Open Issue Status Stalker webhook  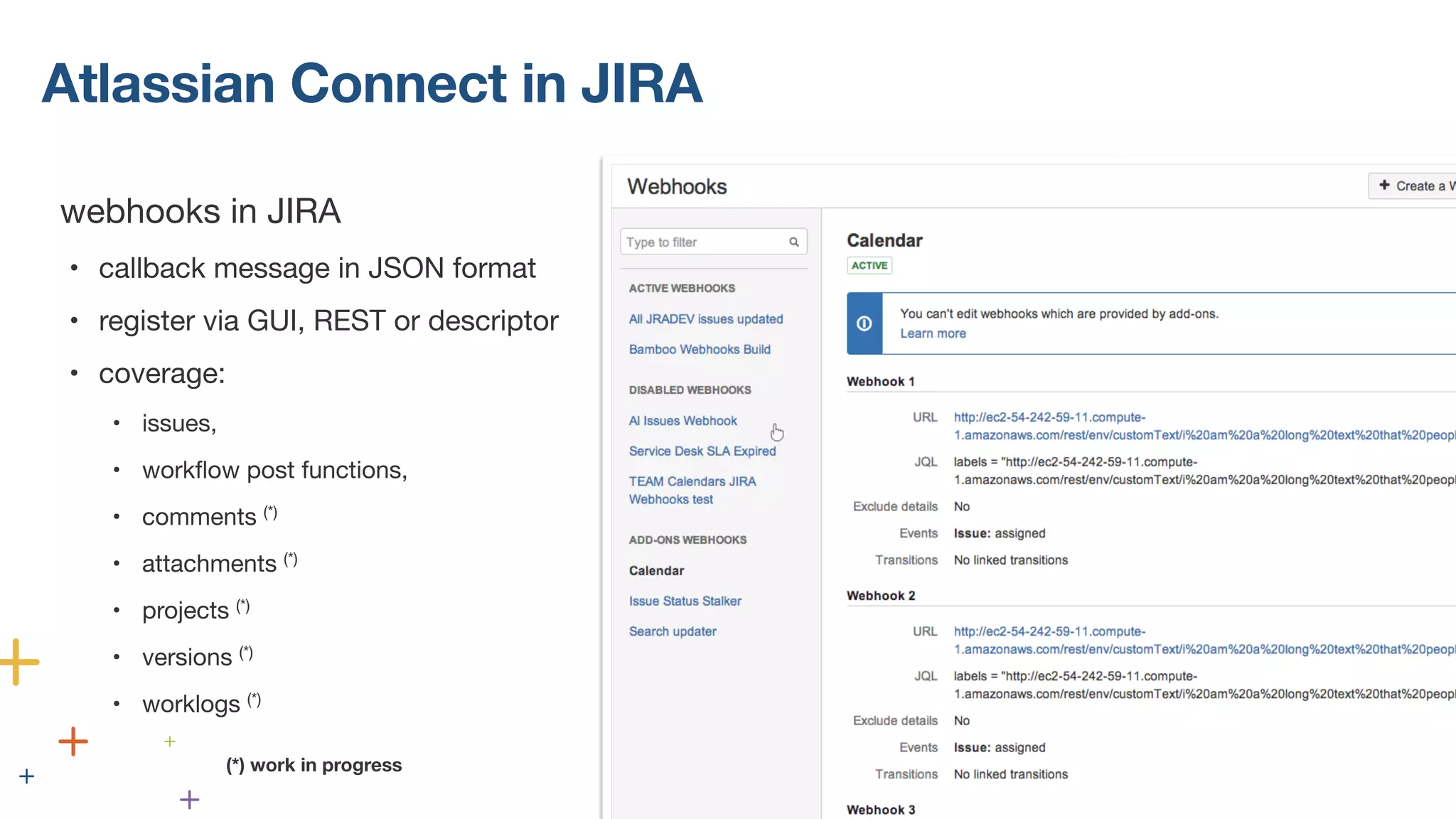click(x=685, y=601)
